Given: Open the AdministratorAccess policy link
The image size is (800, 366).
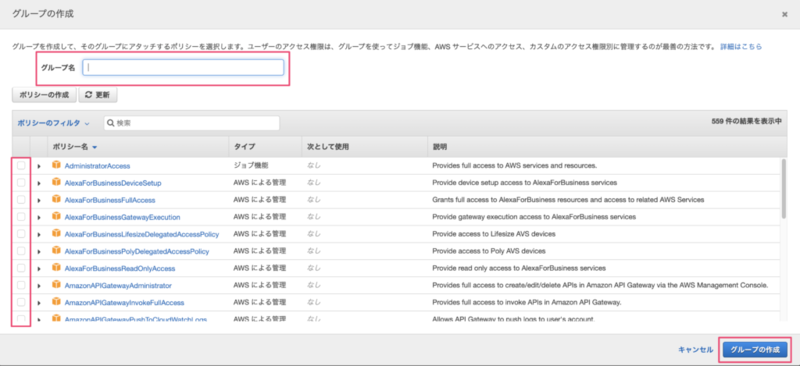Looking at the screenshot, I should (x=97, y=166).
